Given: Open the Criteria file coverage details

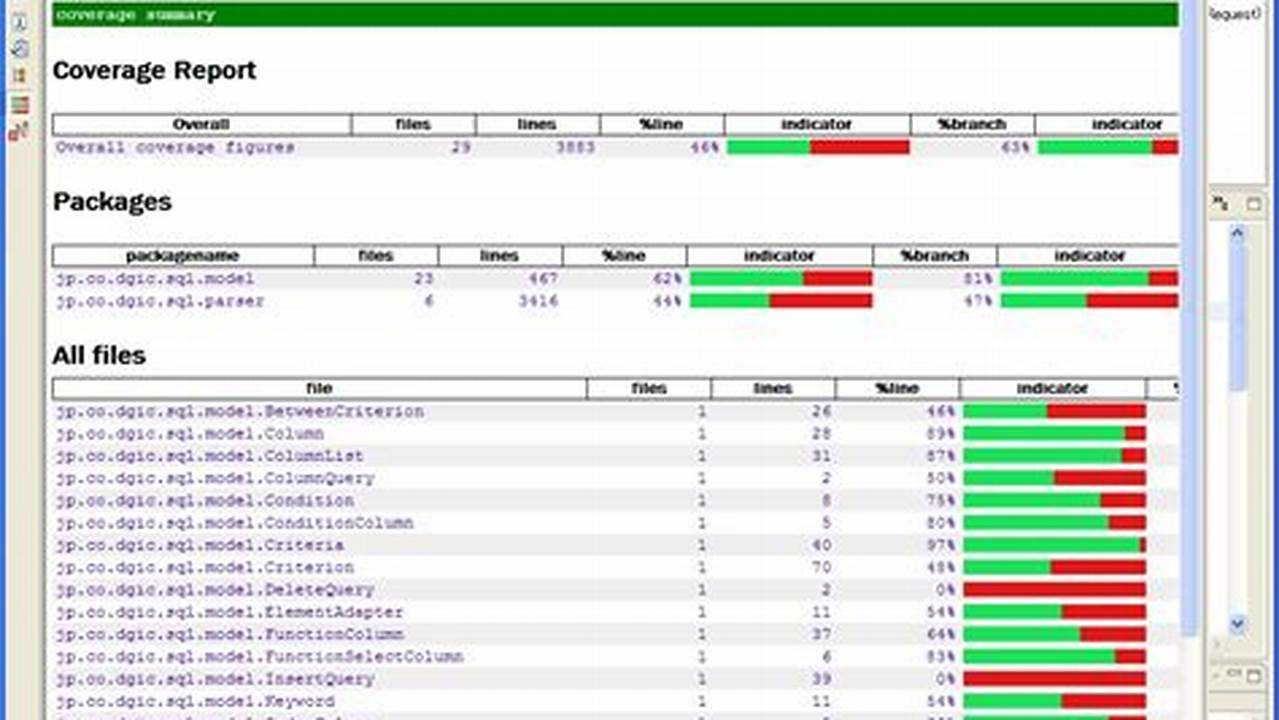Looking at the screenshot, I should click(199, 545).
